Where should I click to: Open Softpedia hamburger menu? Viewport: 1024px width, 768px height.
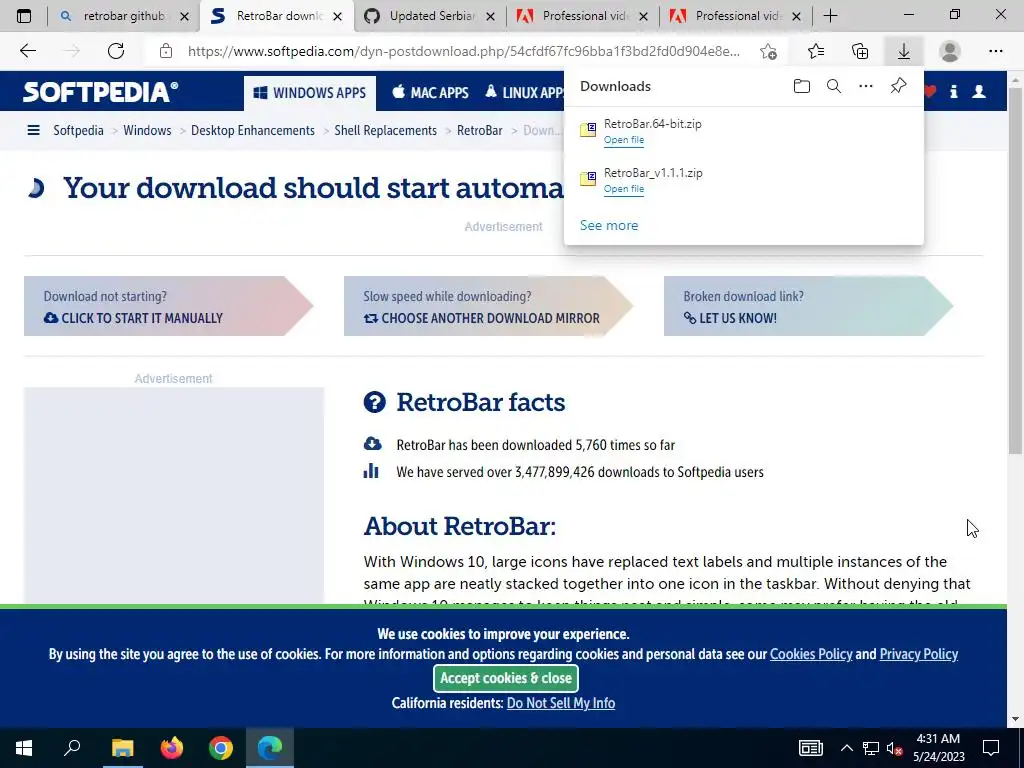tap(33, 131)
